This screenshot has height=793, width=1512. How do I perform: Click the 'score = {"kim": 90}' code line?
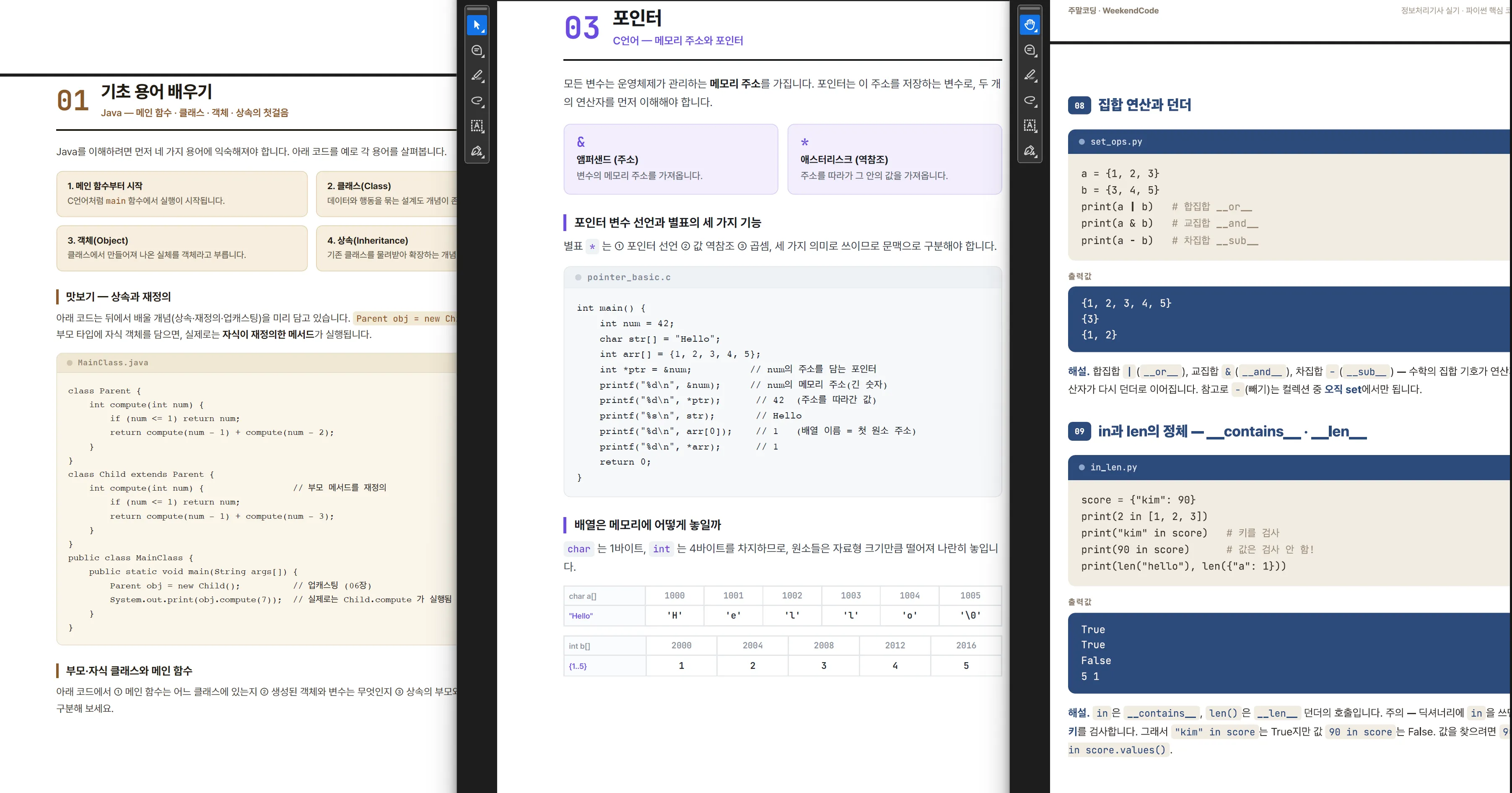coord(1138,500)
